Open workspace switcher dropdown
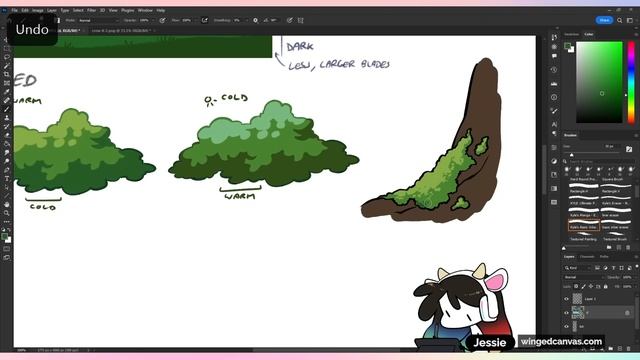Image resolution: width=640 pixels, height=360 pixels. [630, 20]
